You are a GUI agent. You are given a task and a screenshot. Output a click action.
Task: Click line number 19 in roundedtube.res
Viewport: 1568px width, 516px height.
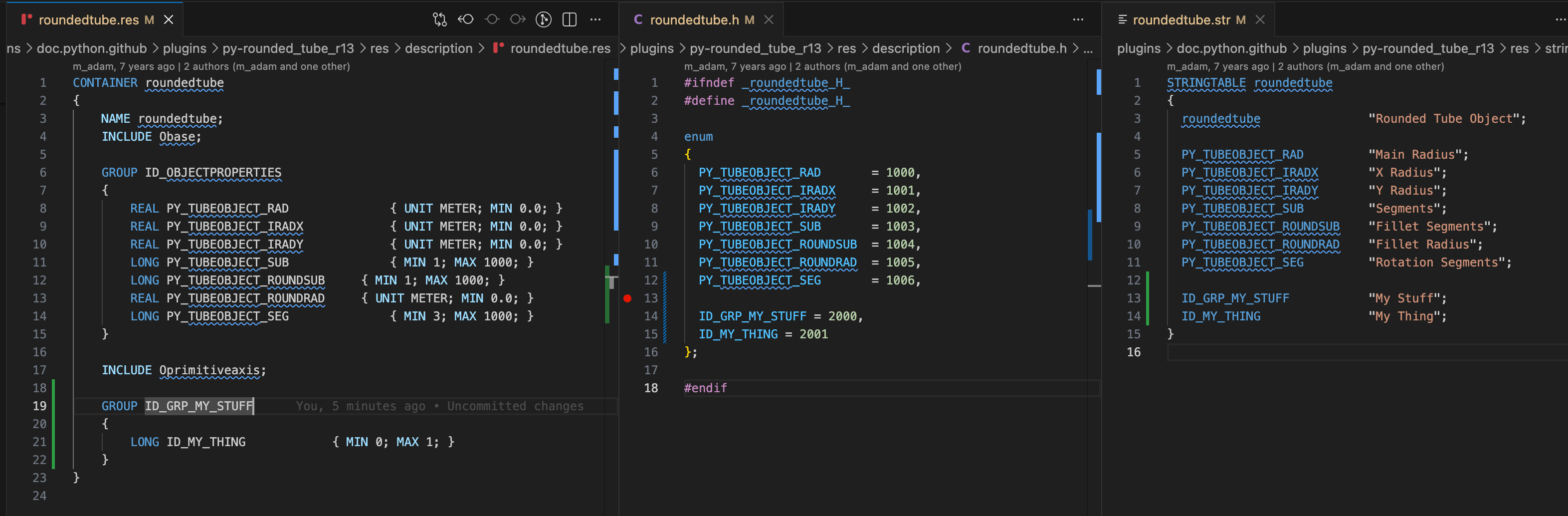coord(39,406)
